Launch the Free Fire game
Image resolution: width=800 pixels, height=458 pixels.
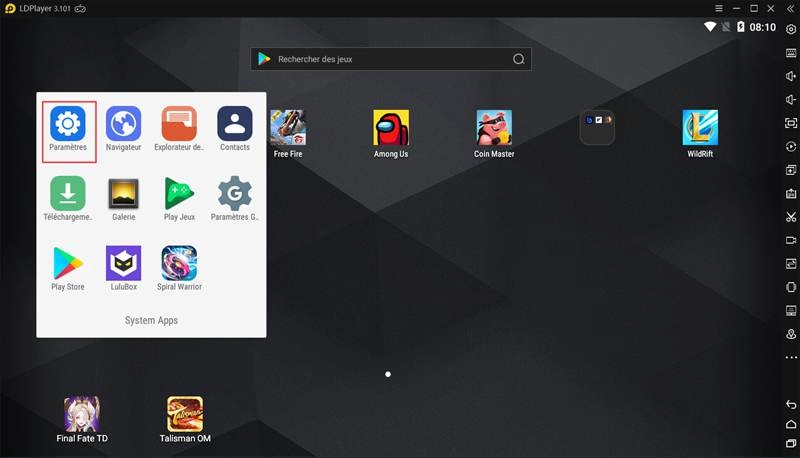coord(288,128)
